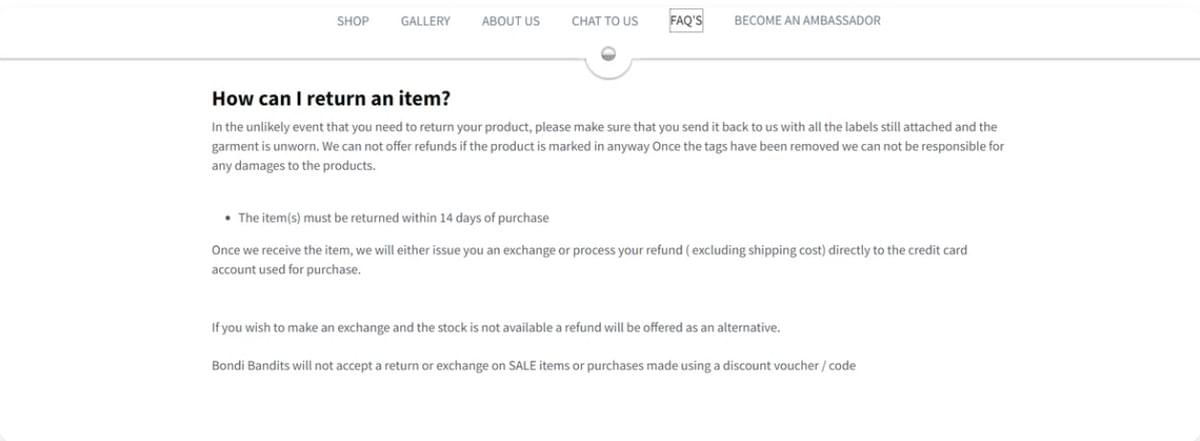Go to the GALLERY page
The height and width of the screenshot is (441, 1200).
coord(425,21)
